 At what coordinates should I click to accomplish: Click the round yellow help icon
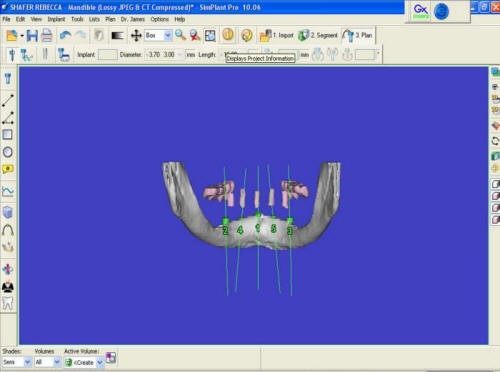coord(247,35)
